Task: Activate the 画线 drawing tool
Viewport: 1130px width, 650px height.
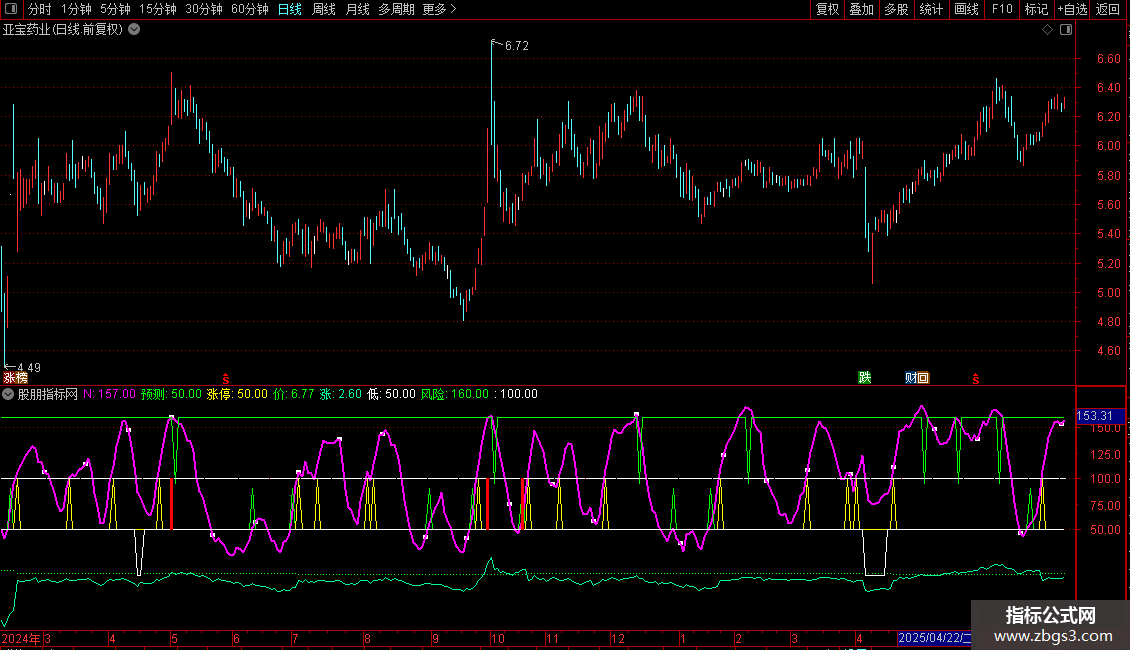Action: pos(966,9)
